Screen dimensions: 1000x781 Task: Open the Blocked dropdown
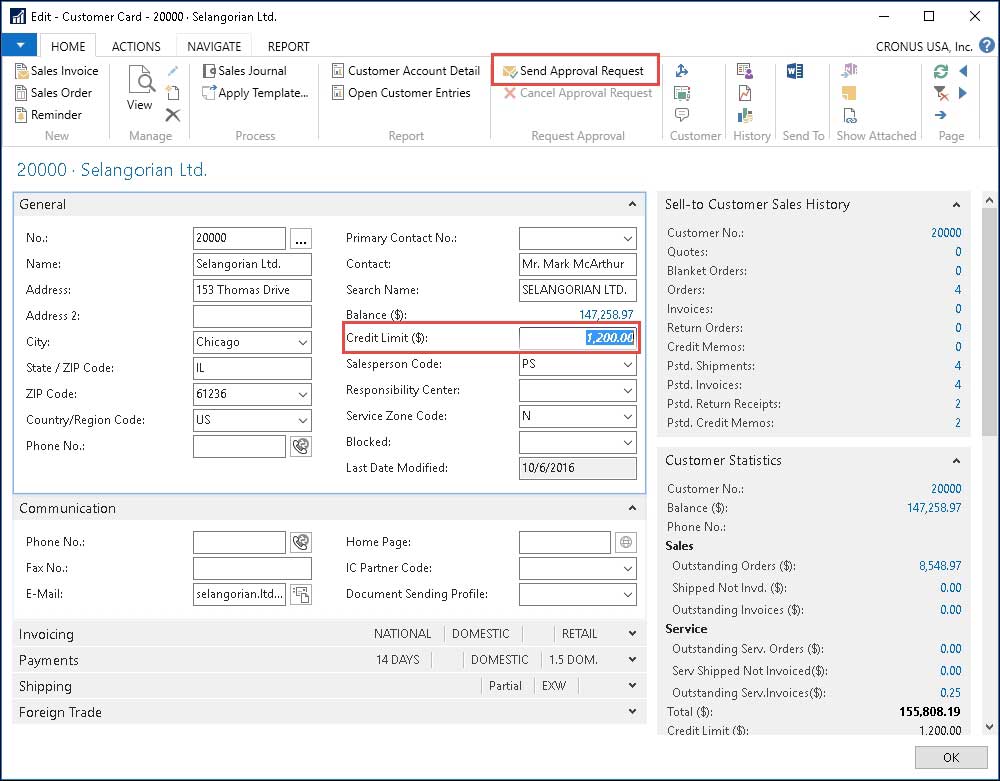[628, 443]
